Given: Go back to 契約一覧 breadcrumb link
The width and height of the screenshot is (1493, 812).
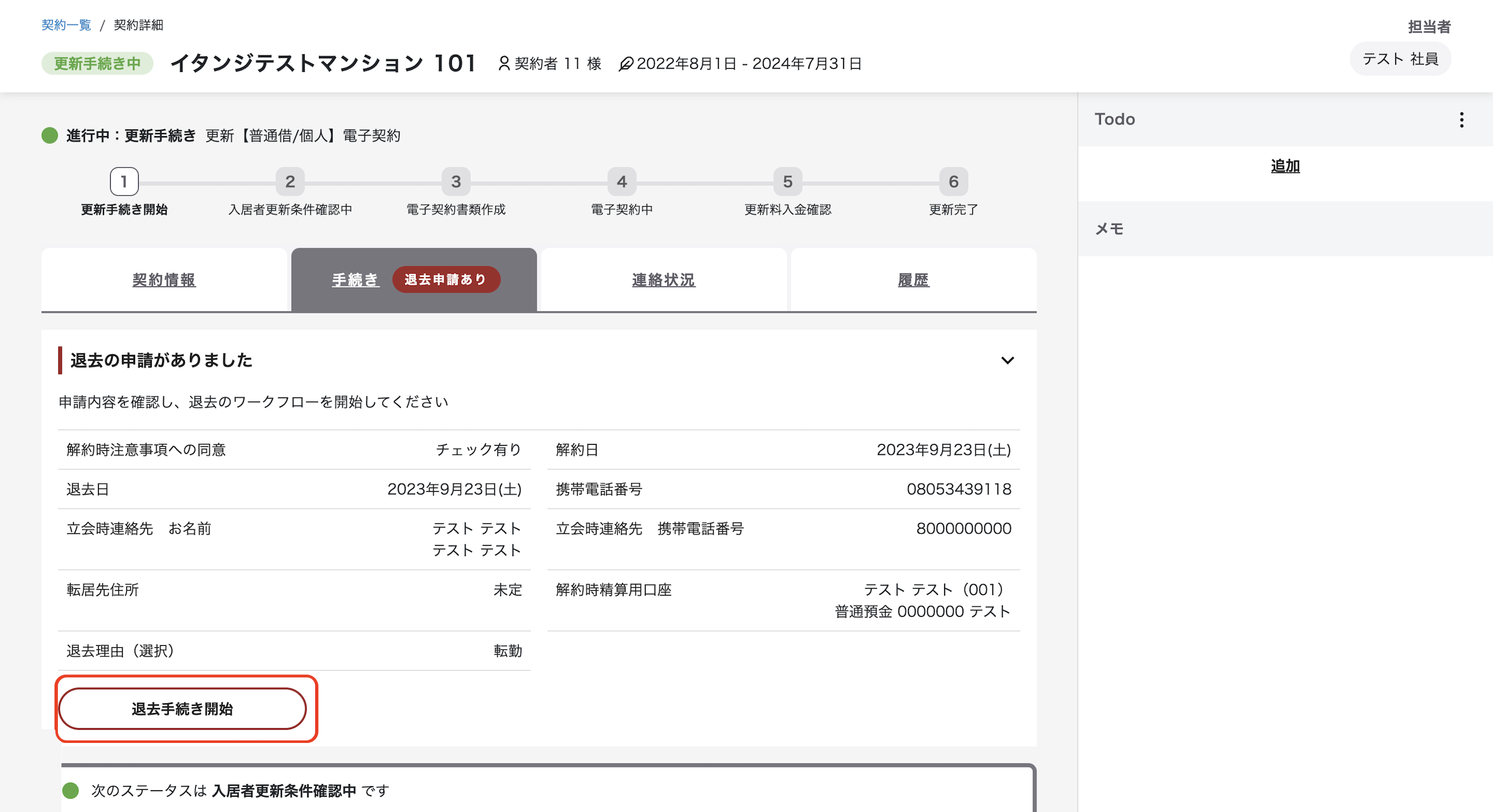Looking at the screenshot, I should tap(66, 25).
